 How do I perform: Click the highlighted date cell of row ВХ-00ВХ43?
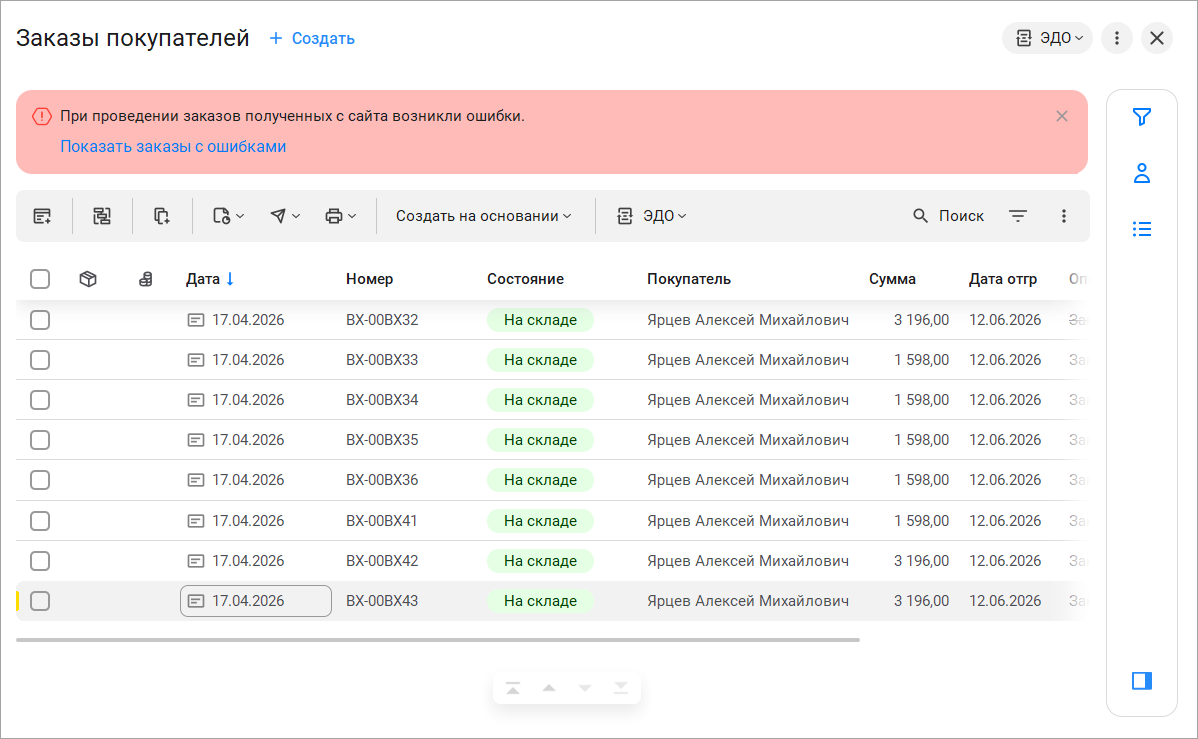pos(256,601)
